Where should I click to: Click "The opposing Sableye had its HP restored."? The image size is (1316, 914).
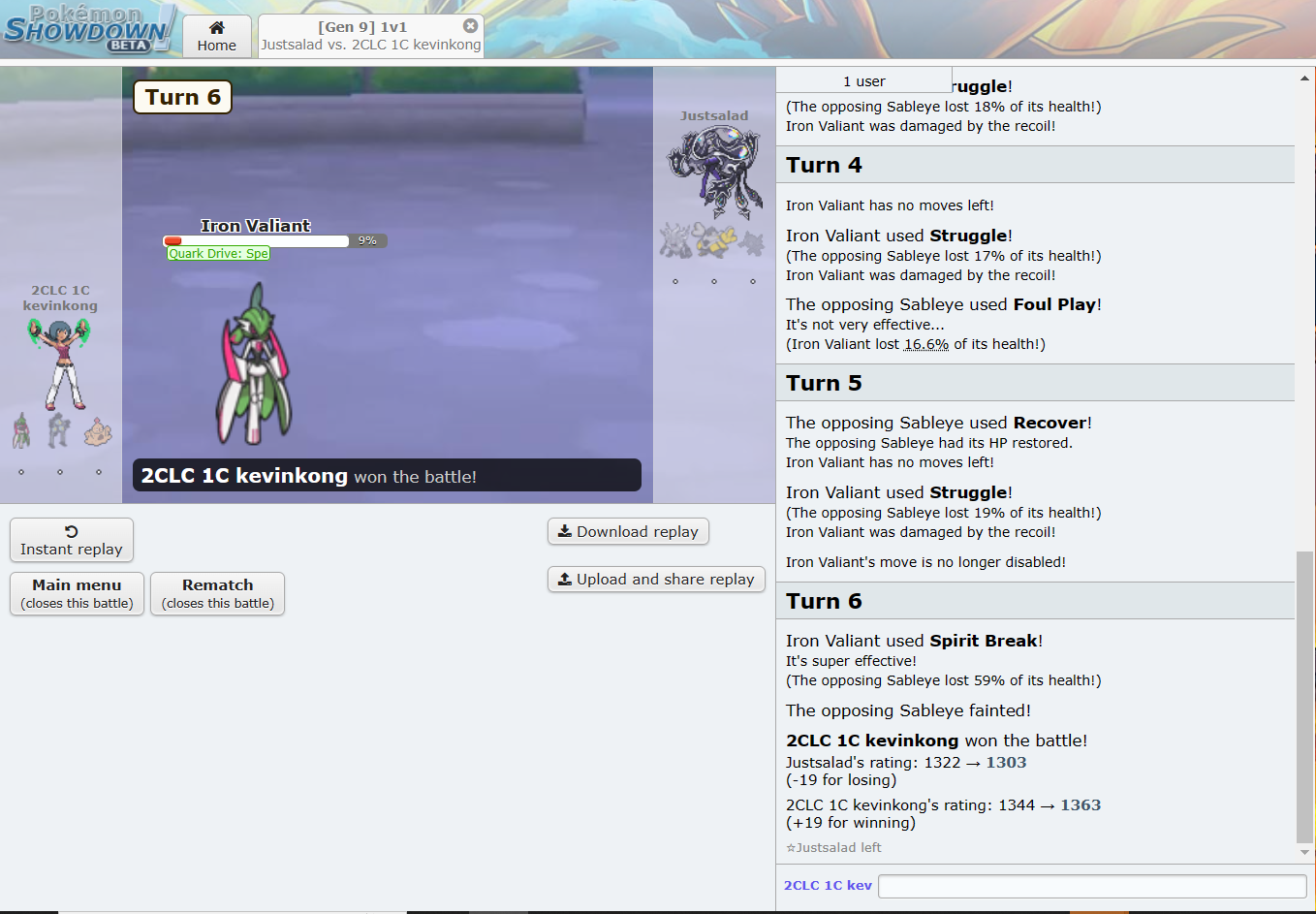(929, 443)
